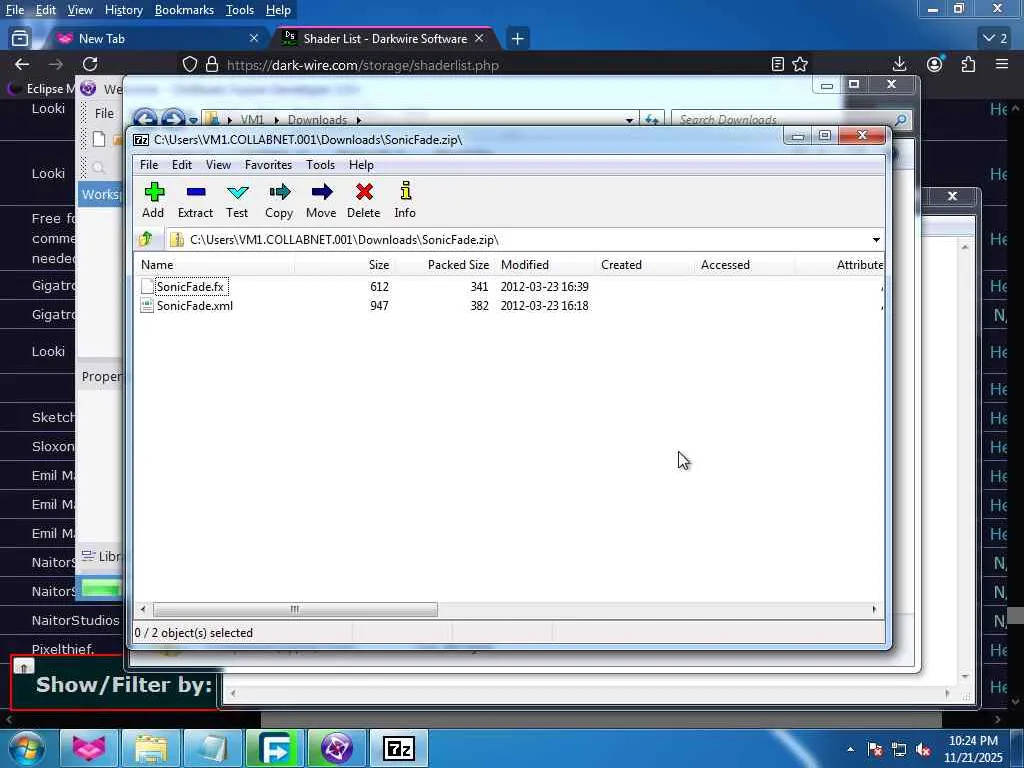Open the Info tool in 7-Zip
The image size is (1024, 768).
(x=405, y=200)
